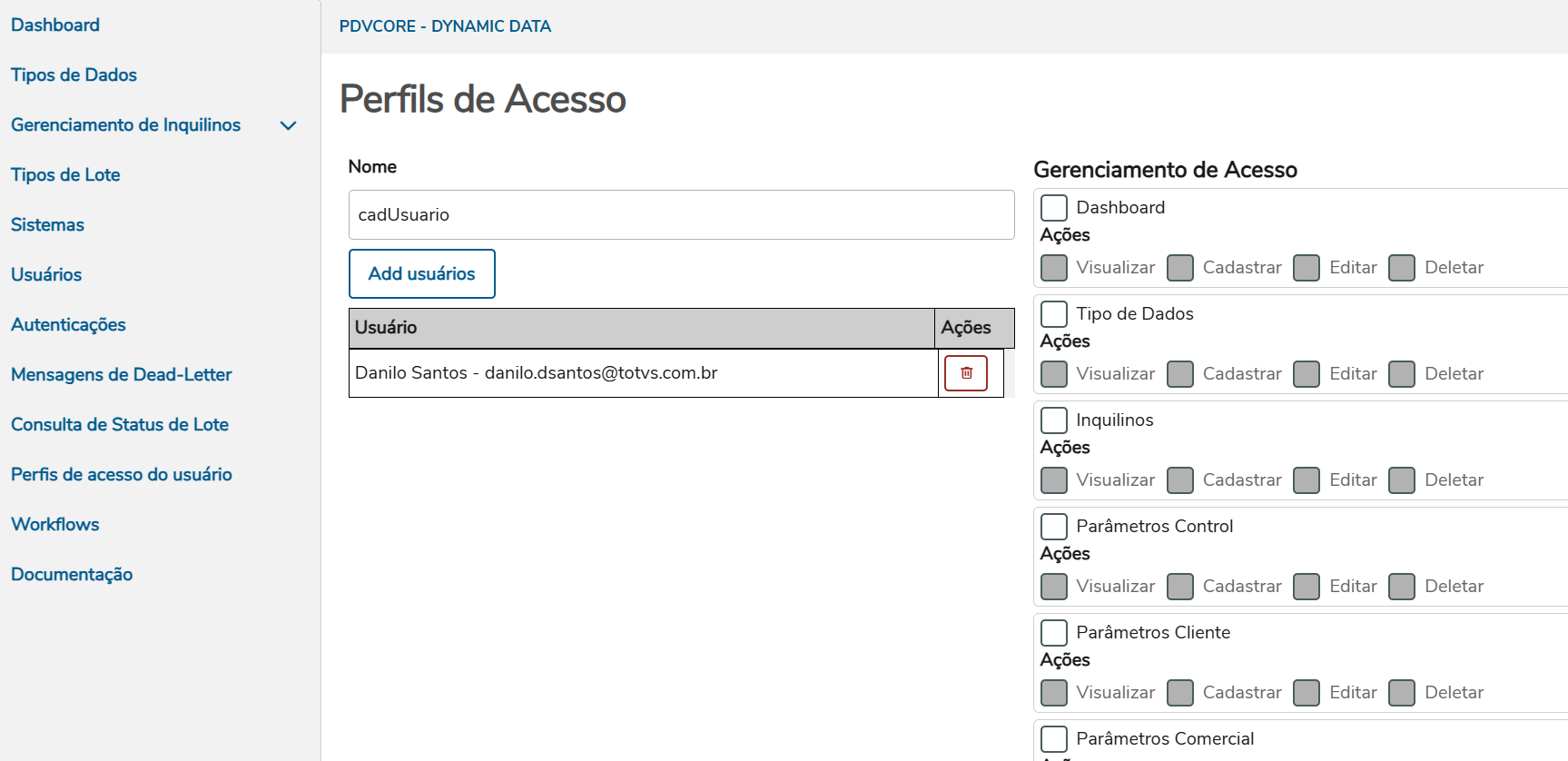Enable the Tipo de Dados checkbox
The image size is (1568, 761).
tap(1054, 314)
